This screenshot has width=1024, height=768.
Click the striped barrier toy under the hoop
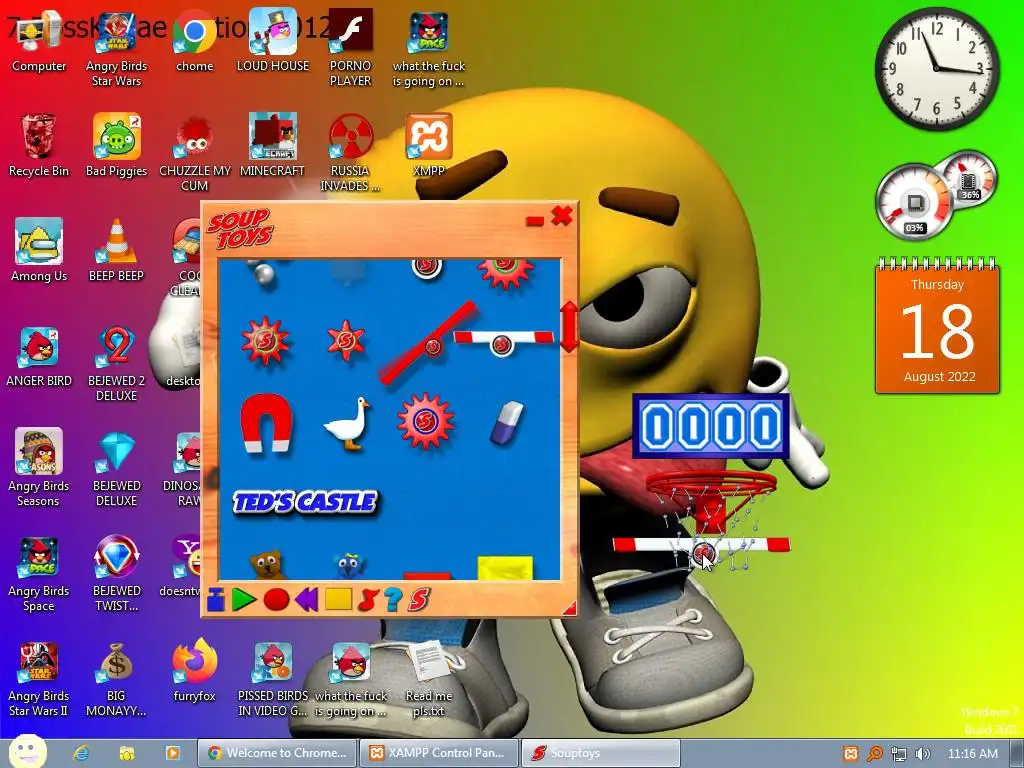[702, 546]
